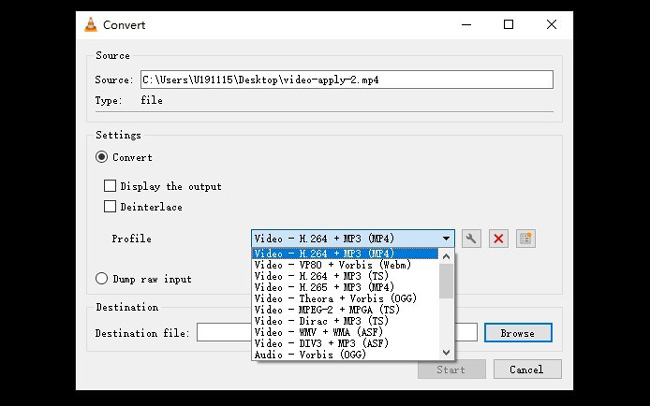Click the profile list scroll up arrow
The width and height of the screenshot is (650, 406).
coord(446,256)
